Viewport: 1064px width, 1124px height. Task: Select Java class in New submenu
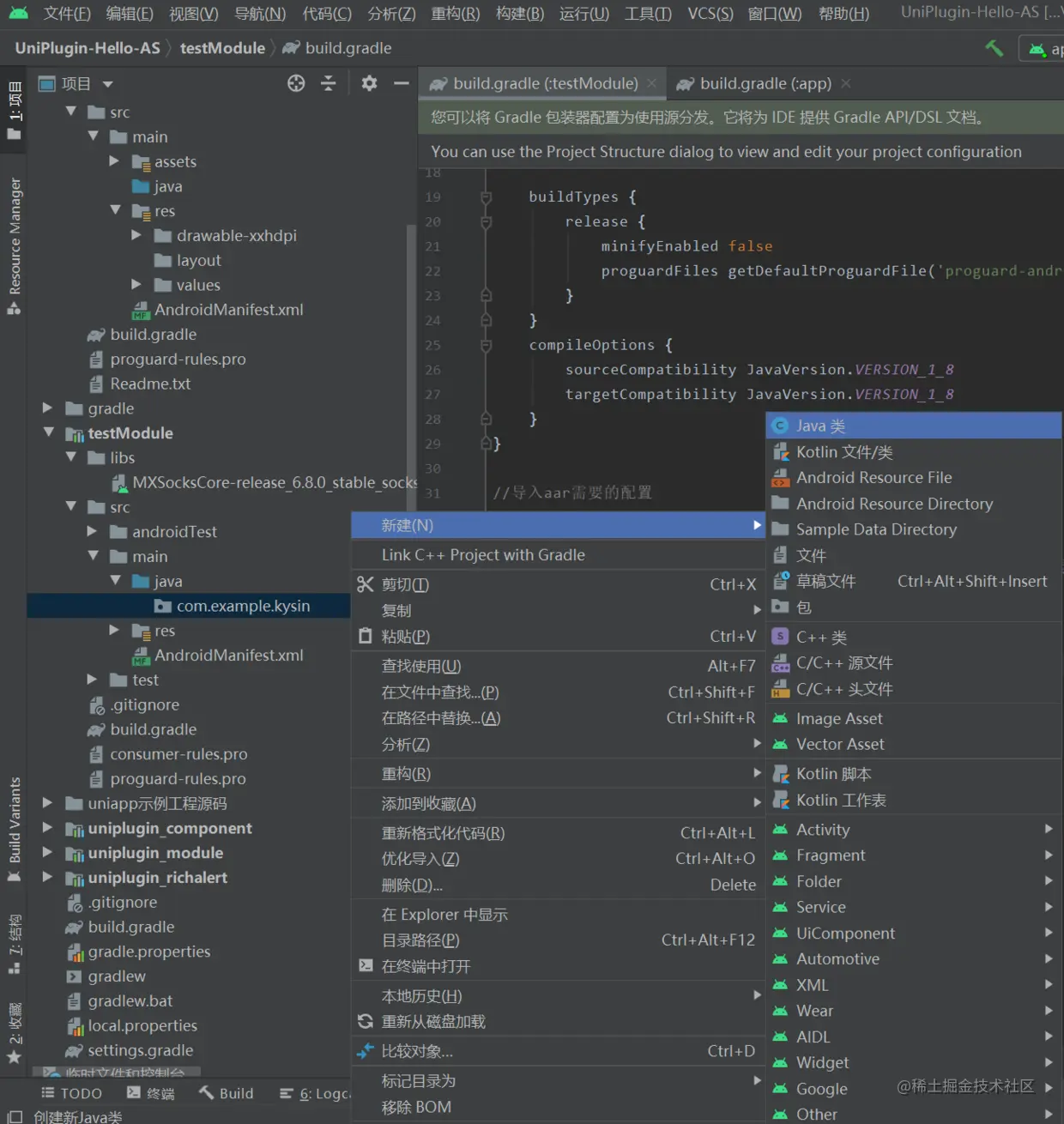point(914,426)
